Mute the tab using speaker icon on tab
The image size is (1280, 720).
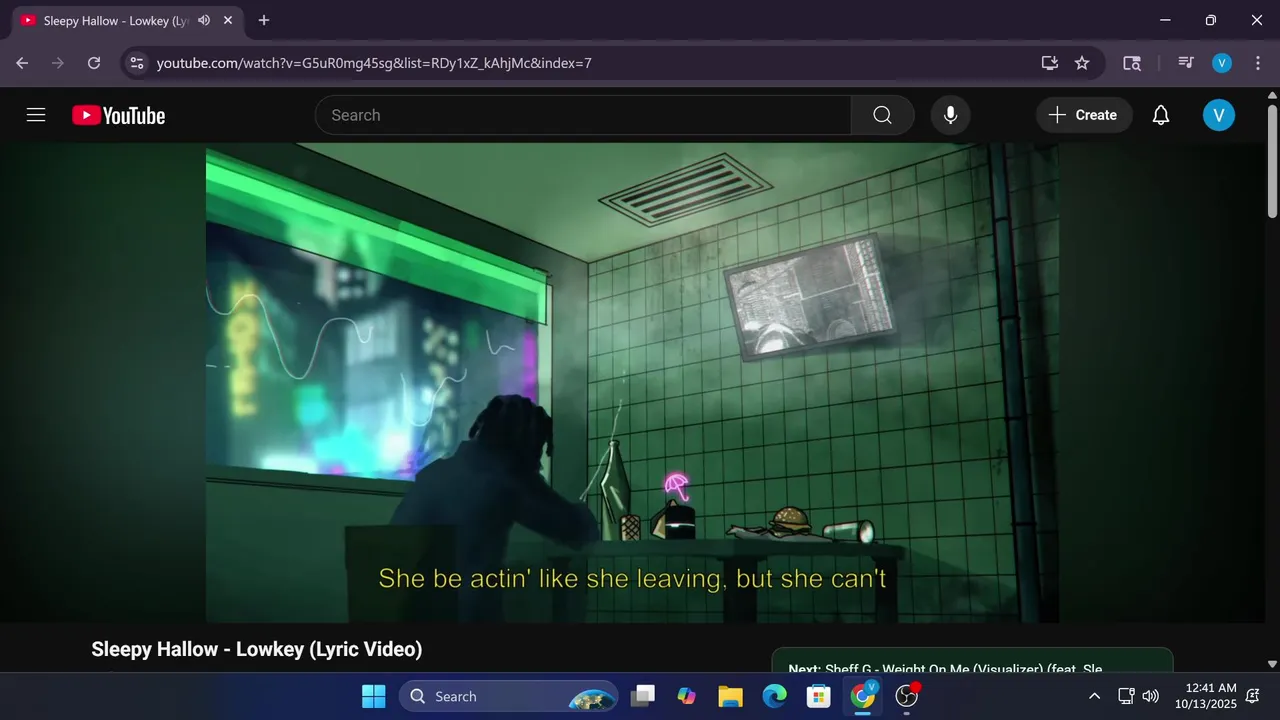coord(204,20)
